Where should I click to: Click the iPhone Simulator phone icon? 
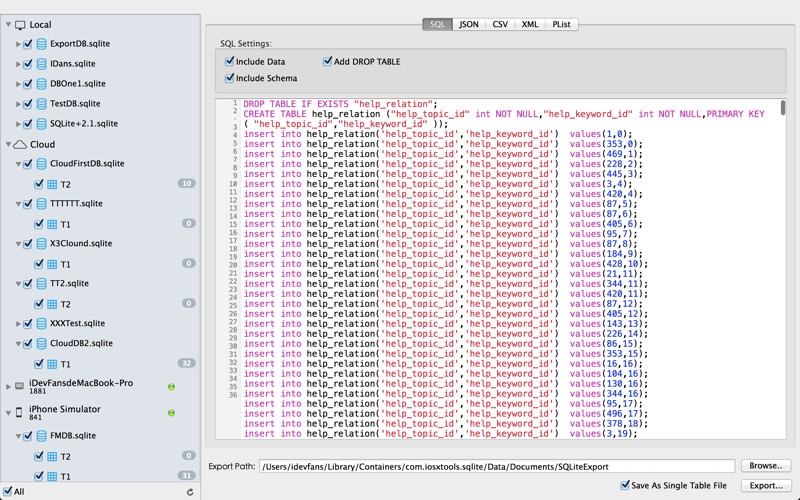[19, 412]
